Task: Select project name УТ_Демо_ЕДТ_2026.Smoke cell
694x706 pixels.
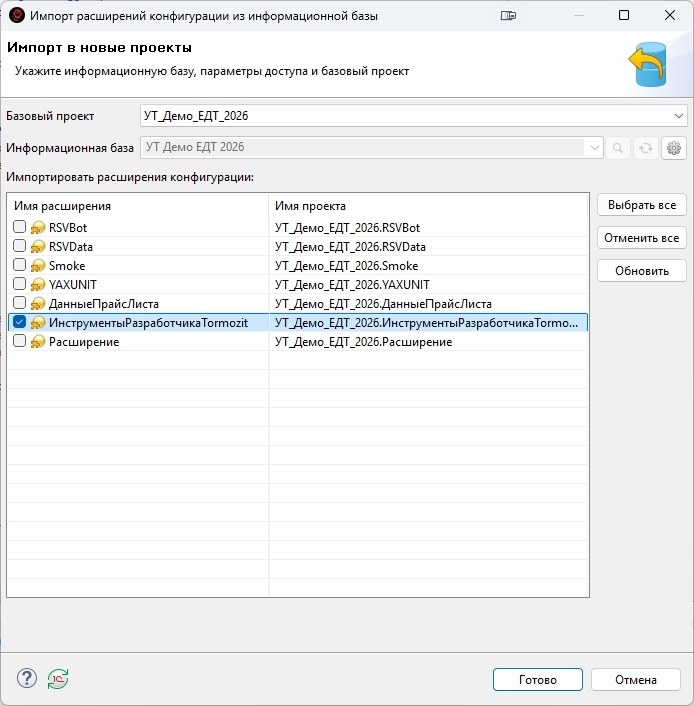Action: point(429,266)
